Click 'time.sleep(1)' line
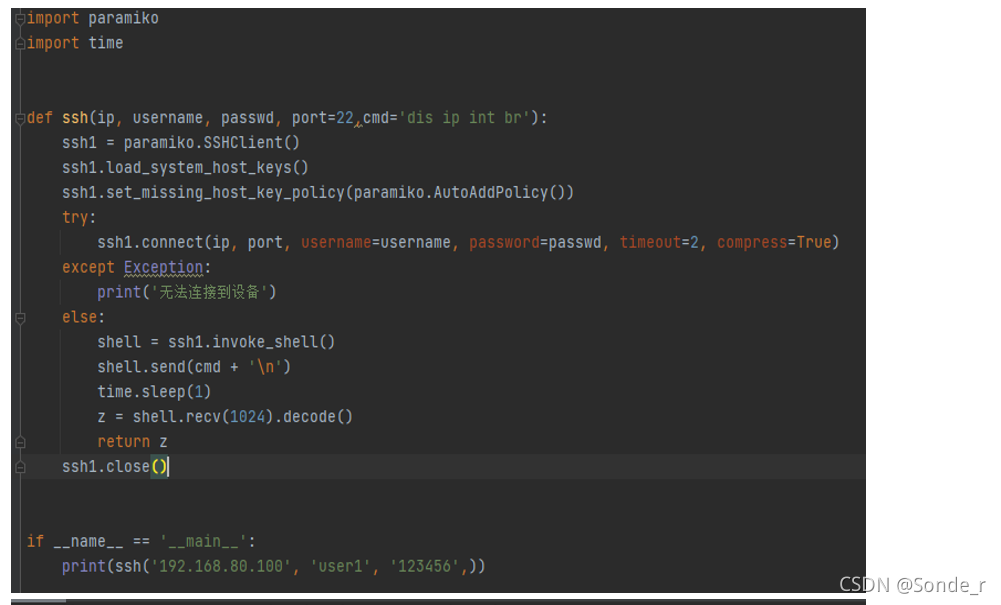Screen dimensions: 1001x605 tap(154, 392)
